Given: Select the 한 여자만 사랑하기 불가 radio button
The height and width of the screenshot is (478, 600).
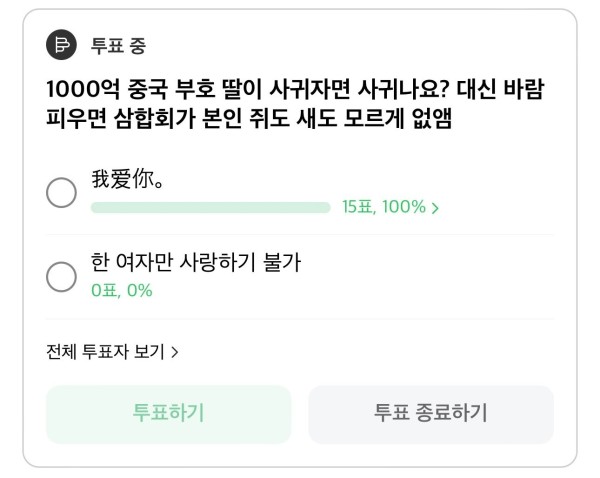Looking at the screenshot, I should 61,277.
